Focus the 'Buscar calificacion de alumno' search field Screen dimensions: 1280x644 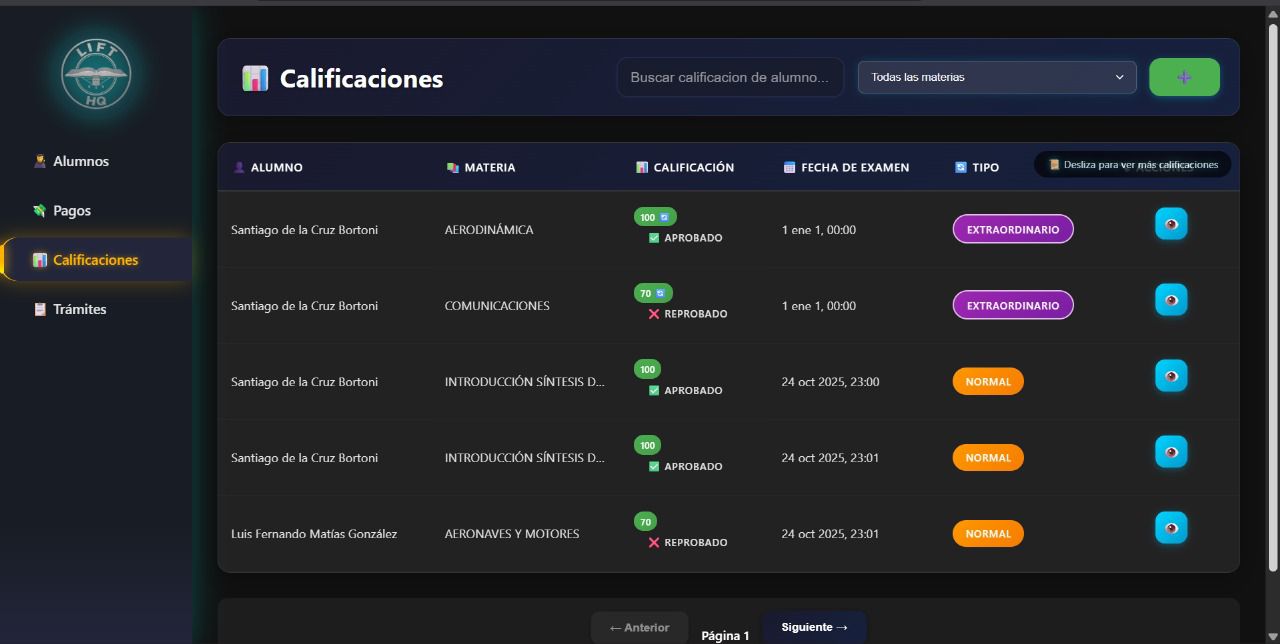pos(730,77)
